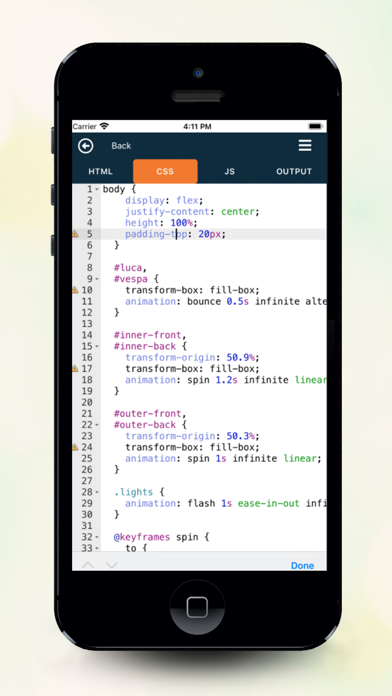Screen dimensions: 392x696
Task: Tap the phone's home button
Action: (x=197, y=607)
